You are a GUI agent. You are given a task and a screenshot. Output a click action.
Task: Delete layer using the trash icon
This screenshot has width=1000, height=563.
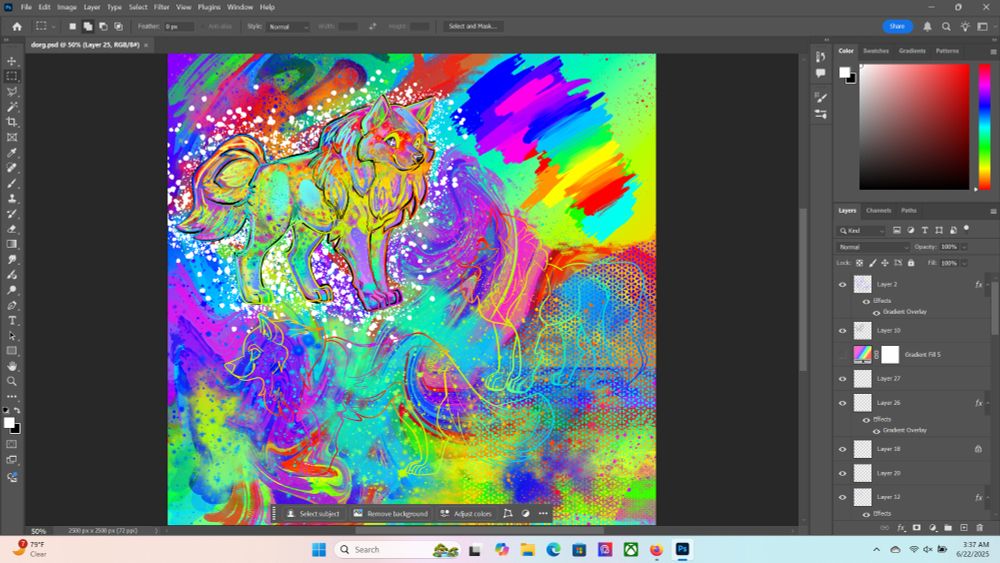pos(979,527)
